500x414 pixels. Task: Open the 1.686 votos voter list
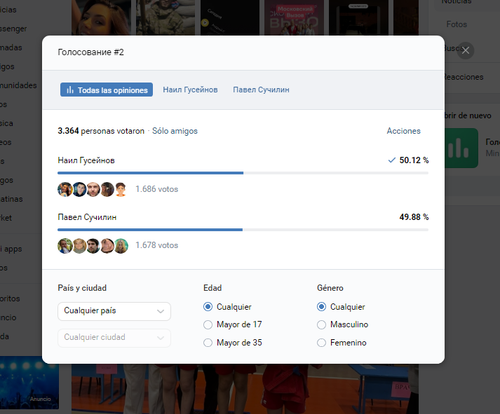tap(157, 189)
